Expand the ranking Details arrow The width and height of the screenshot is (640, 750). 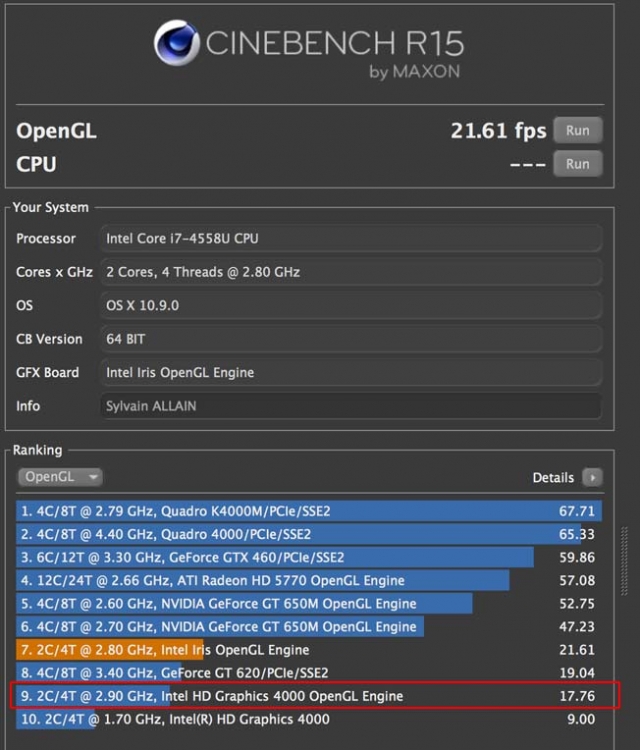[592, 477]
